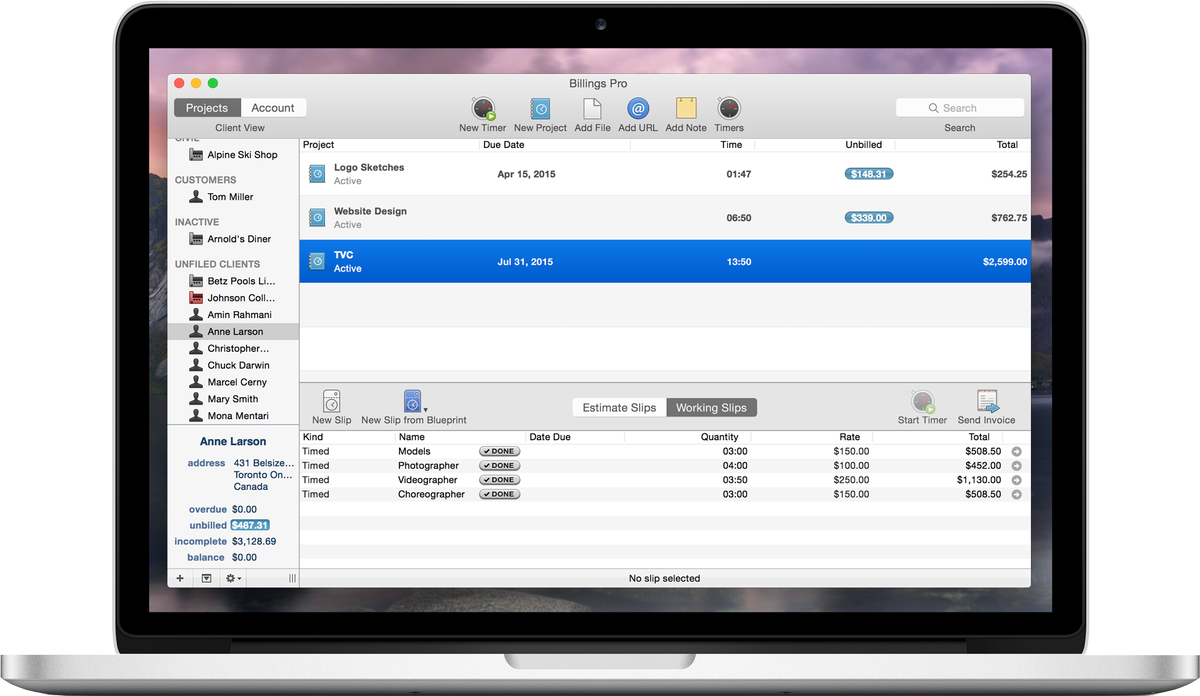Create a New Project
Viewport: 1200px width, 696px height.
(540, 108)
